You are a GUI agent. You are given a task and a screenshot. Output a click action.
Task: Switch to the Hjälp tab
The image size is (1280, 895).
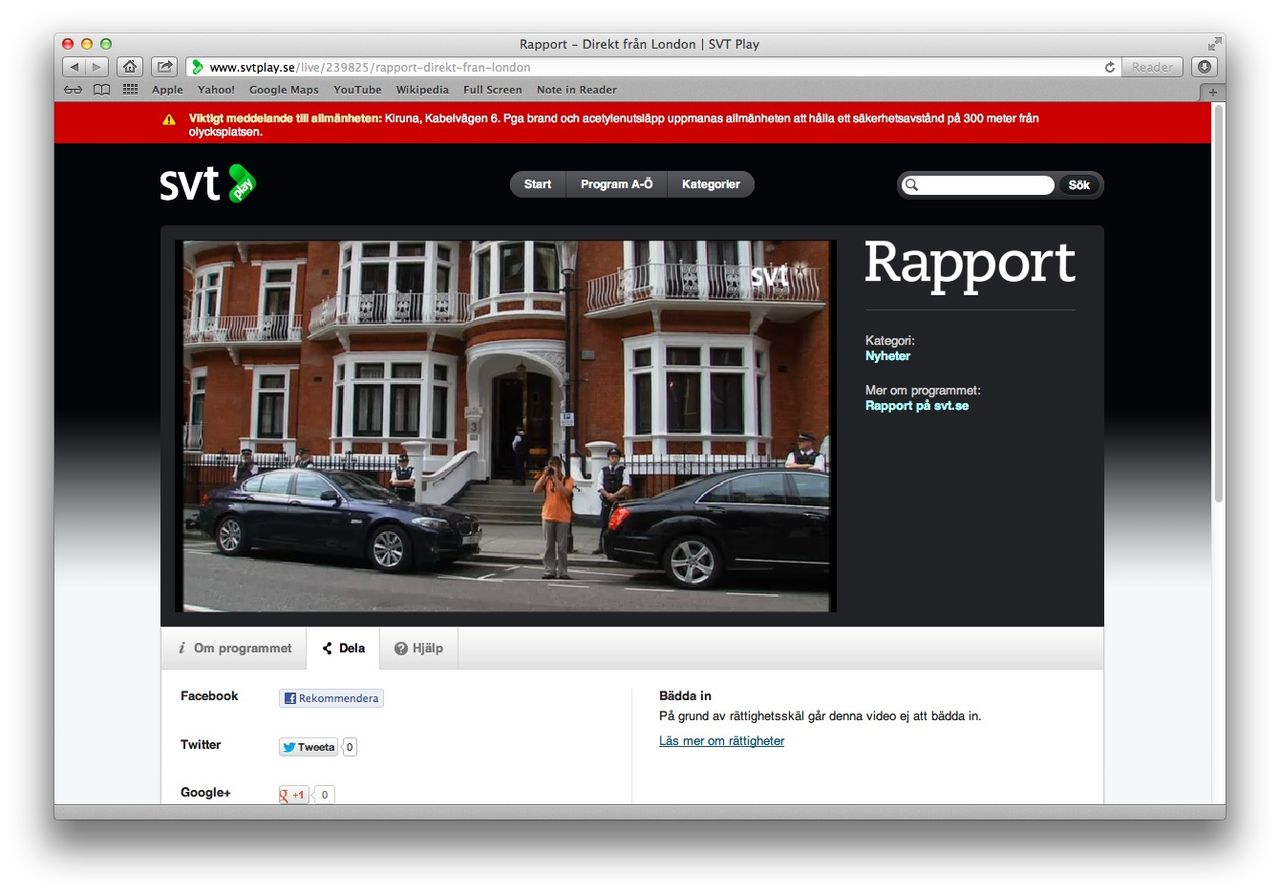pyautogui.click(x=418, y=648)
